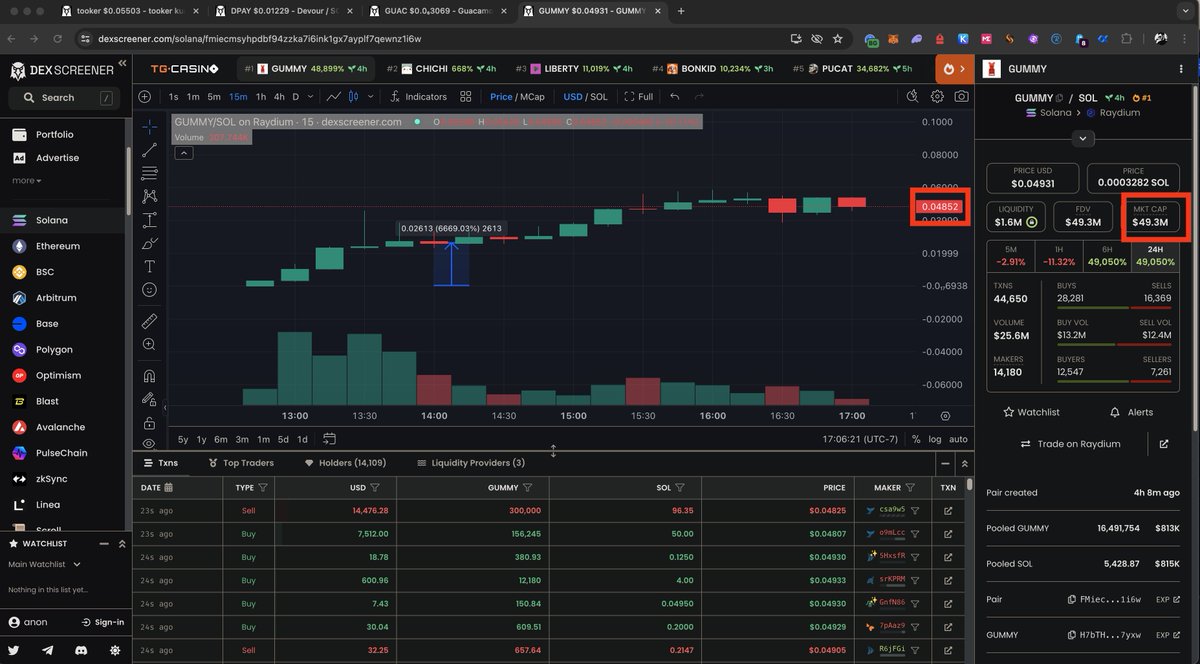Expand pair info chevron under Raydium

pos(1083,139)
